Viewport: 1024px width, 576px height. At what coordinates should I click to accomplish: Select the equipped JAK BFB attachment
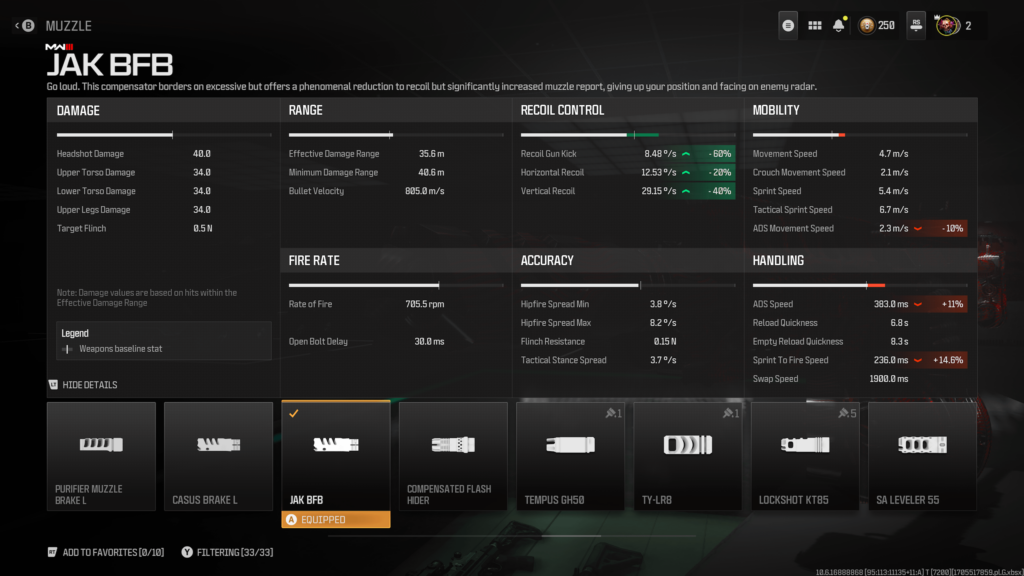click(336, 456)
